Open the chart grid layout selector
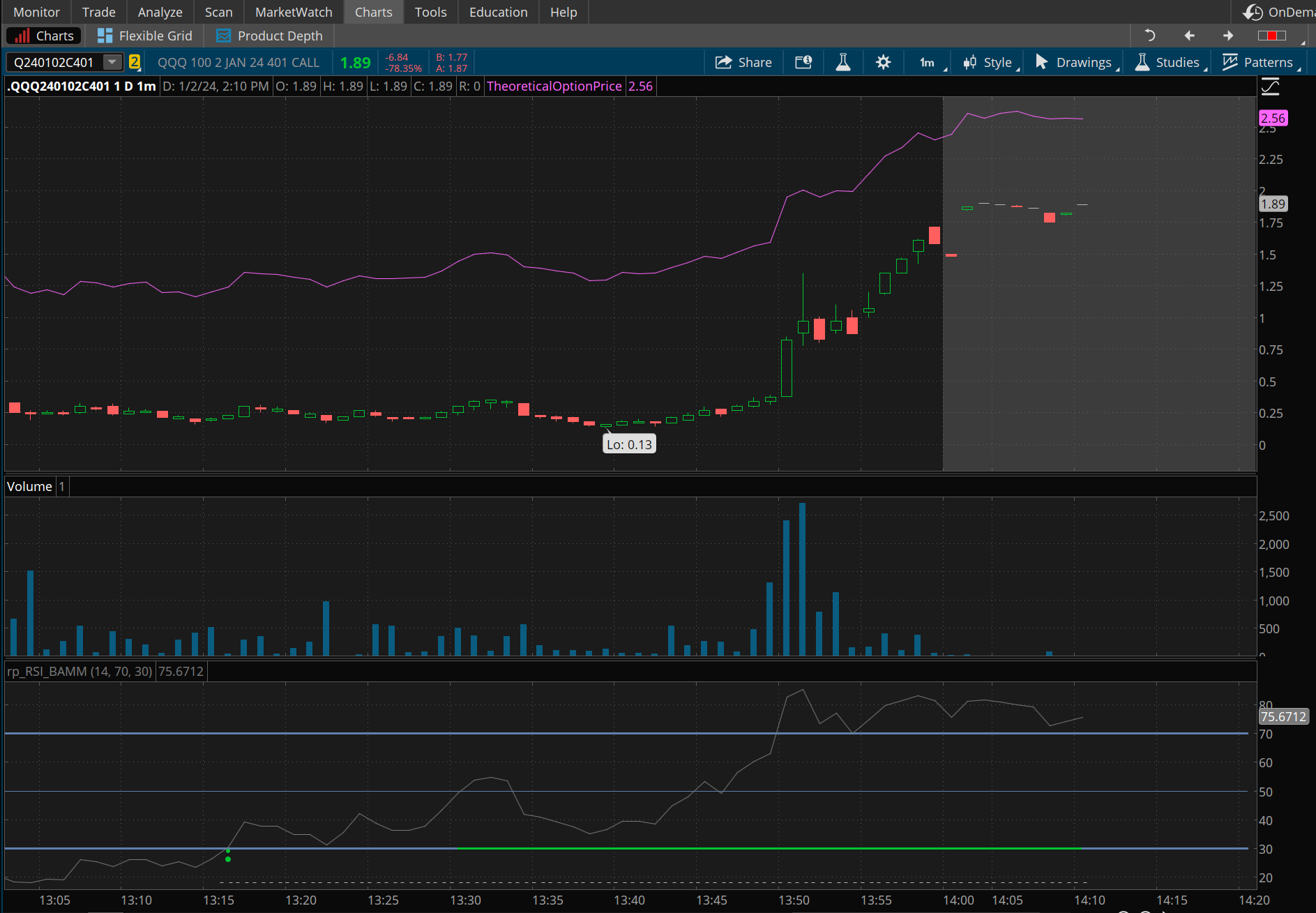1316x913 pixels. coord(1271,36)
